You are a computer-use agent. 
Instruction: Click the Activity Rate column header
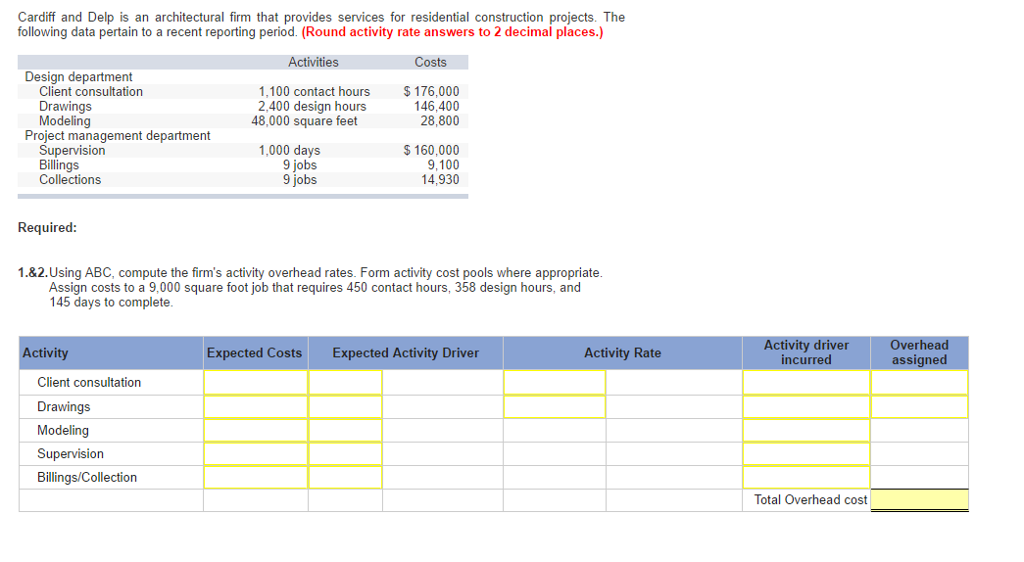point(622,353)
